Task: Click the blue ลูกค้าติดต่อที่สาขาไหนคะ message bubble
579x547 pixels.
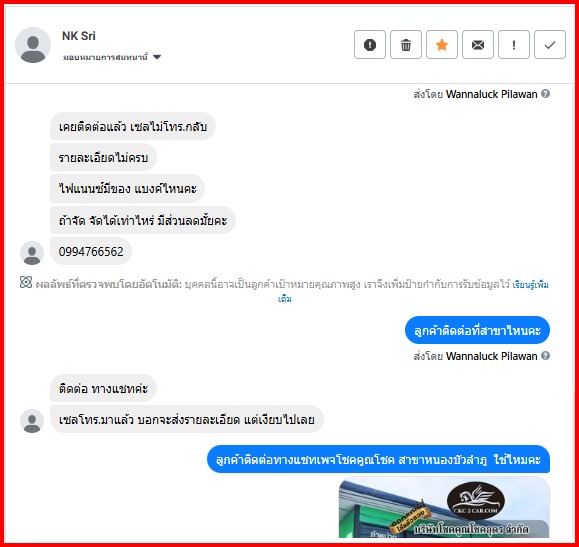Action: click(x=477, y=330)
